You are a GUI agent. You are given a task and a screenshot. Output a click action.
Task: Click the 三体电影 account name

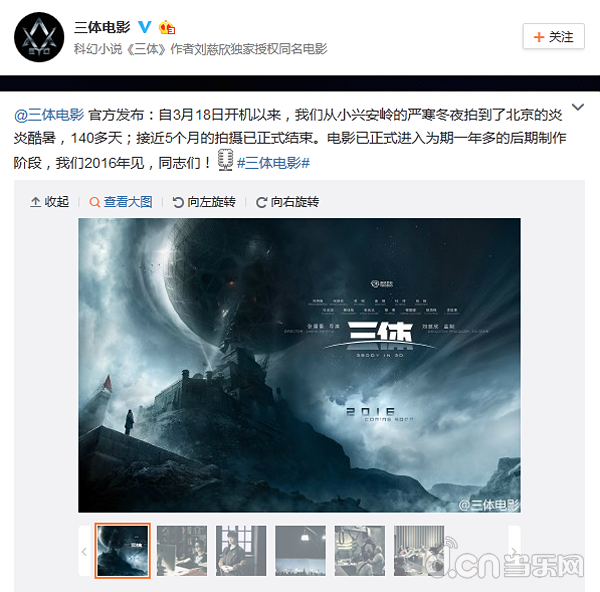pyautogui.click(x=102, y=27)
